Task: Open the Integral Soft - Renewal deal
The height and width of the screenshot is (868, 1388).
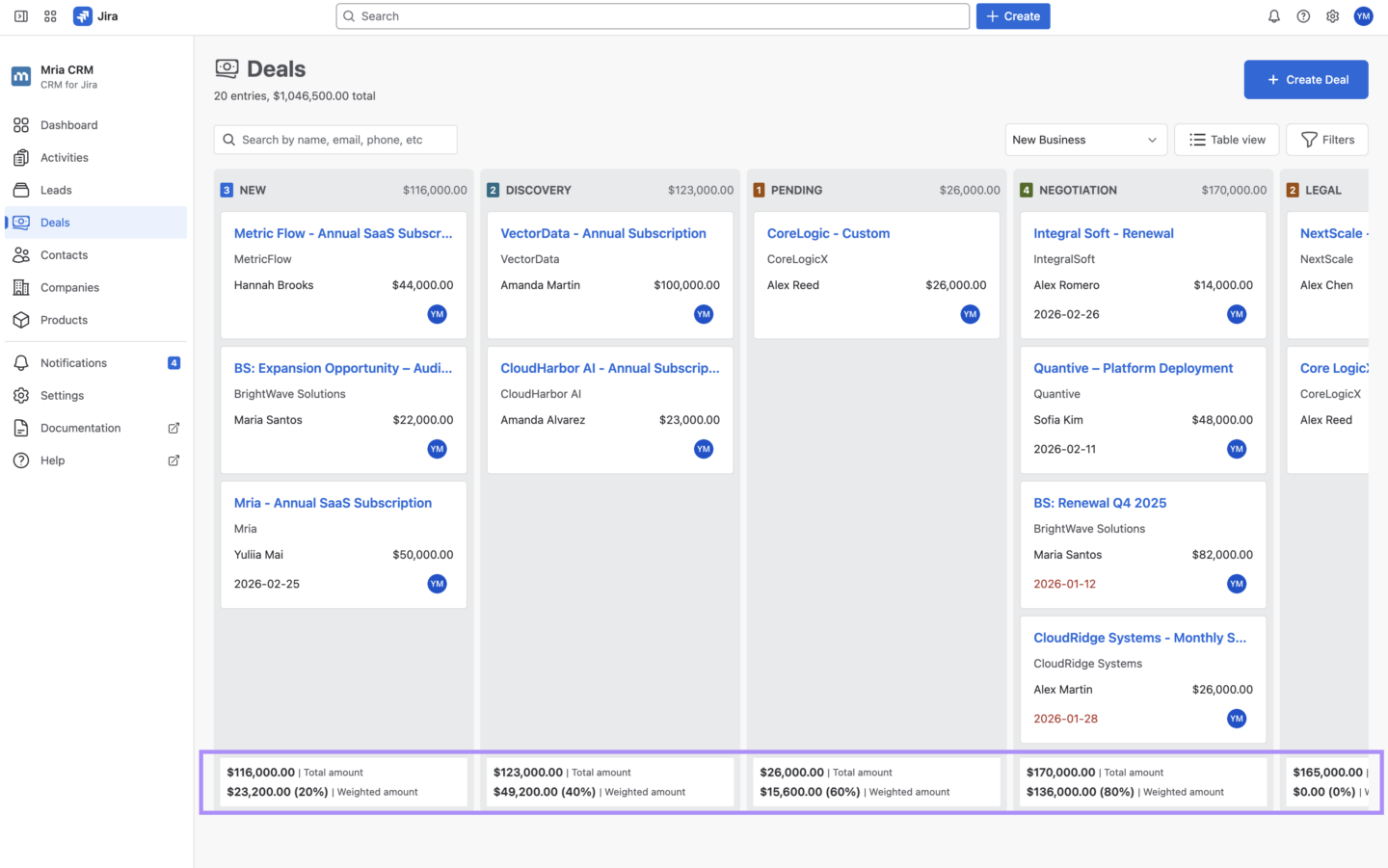Action: tap(1104, 232)
